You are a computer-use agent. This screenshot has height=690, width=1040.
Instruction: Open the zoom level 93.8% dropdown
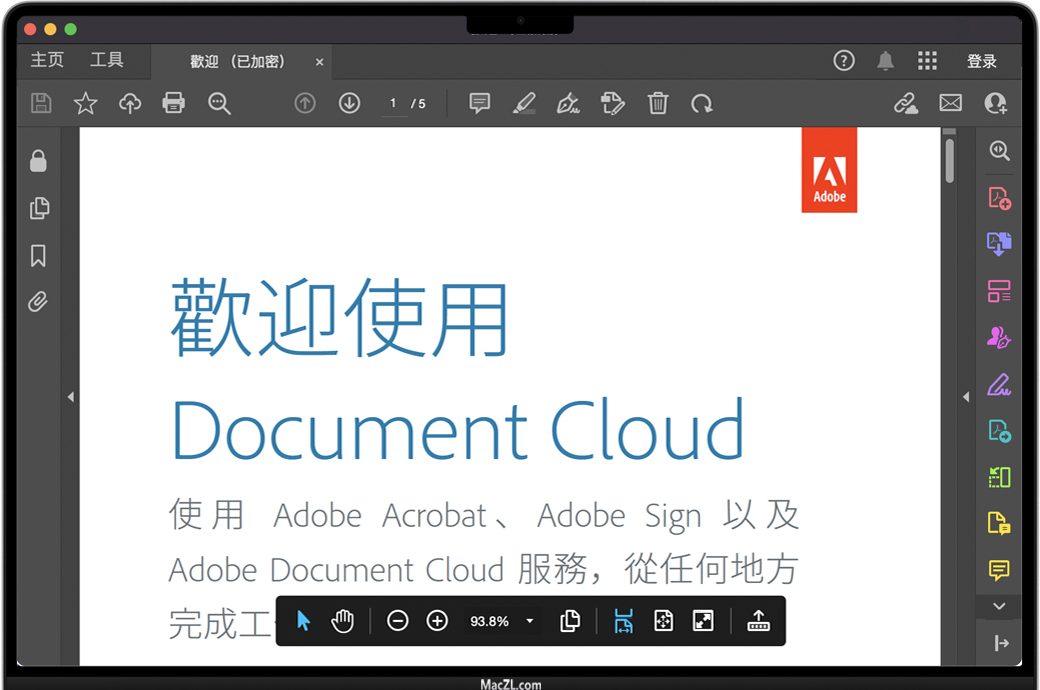click(529, 621)
